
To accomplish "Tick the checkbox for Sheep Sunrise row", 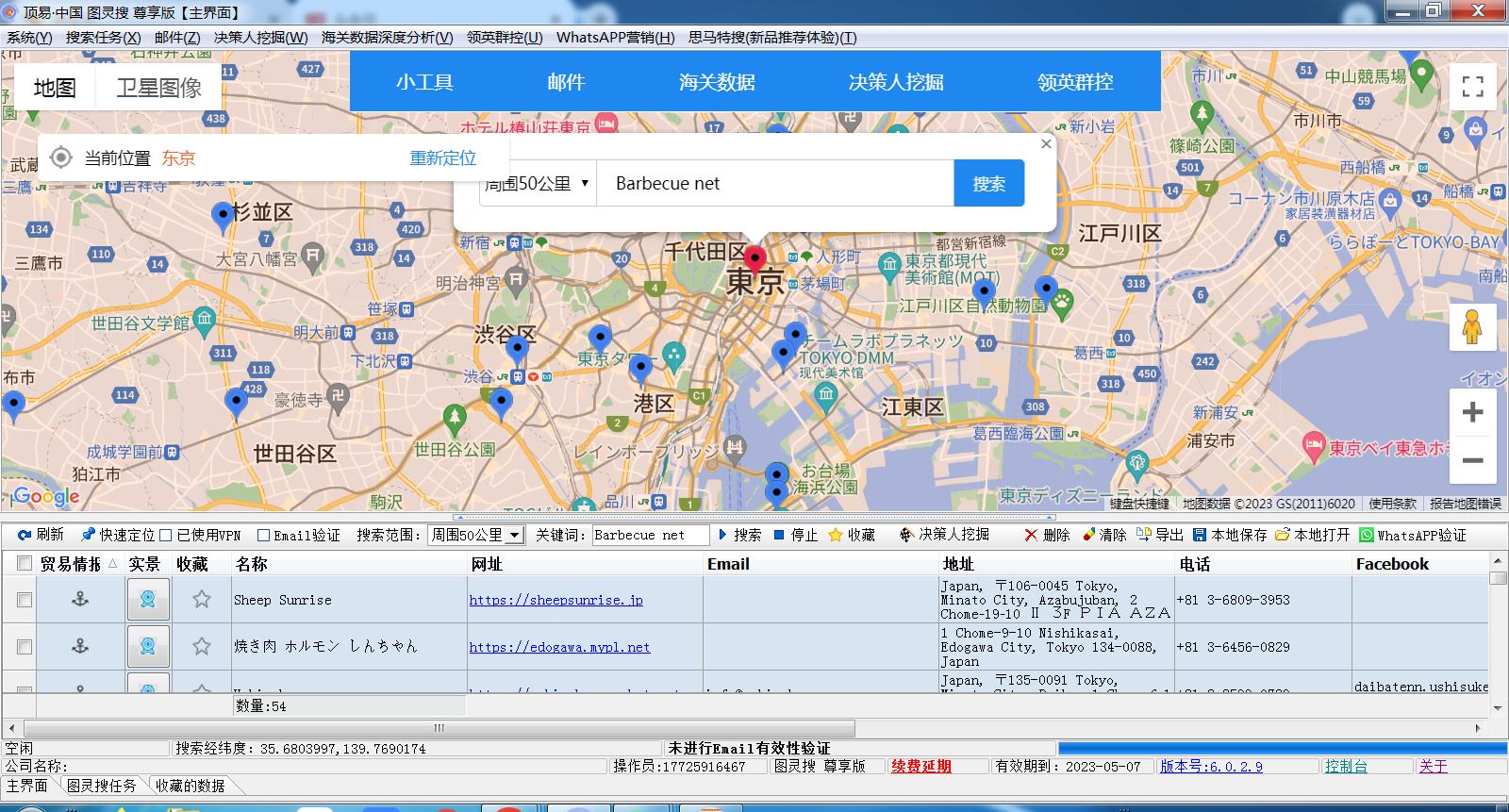I will pos(25,600).
